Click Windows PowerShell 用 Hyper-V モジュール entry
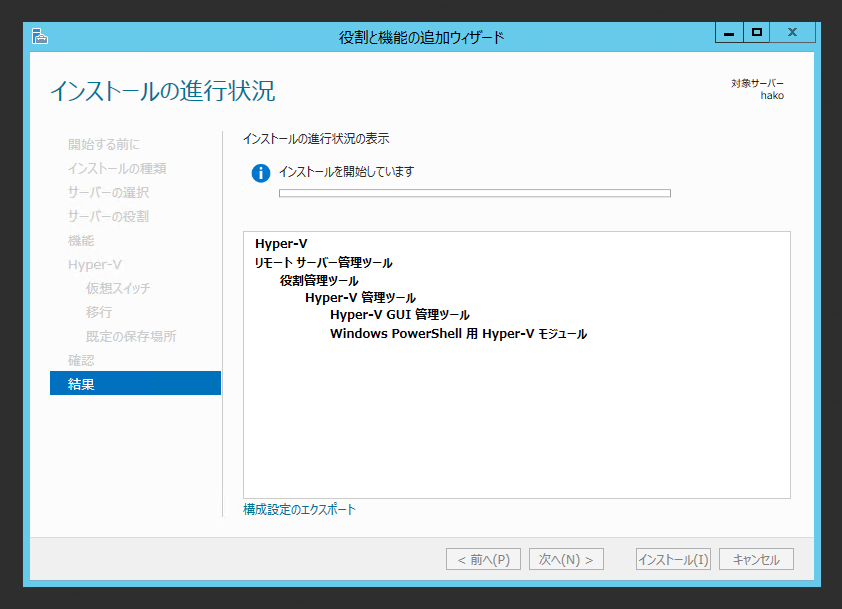 coord(459,334)
